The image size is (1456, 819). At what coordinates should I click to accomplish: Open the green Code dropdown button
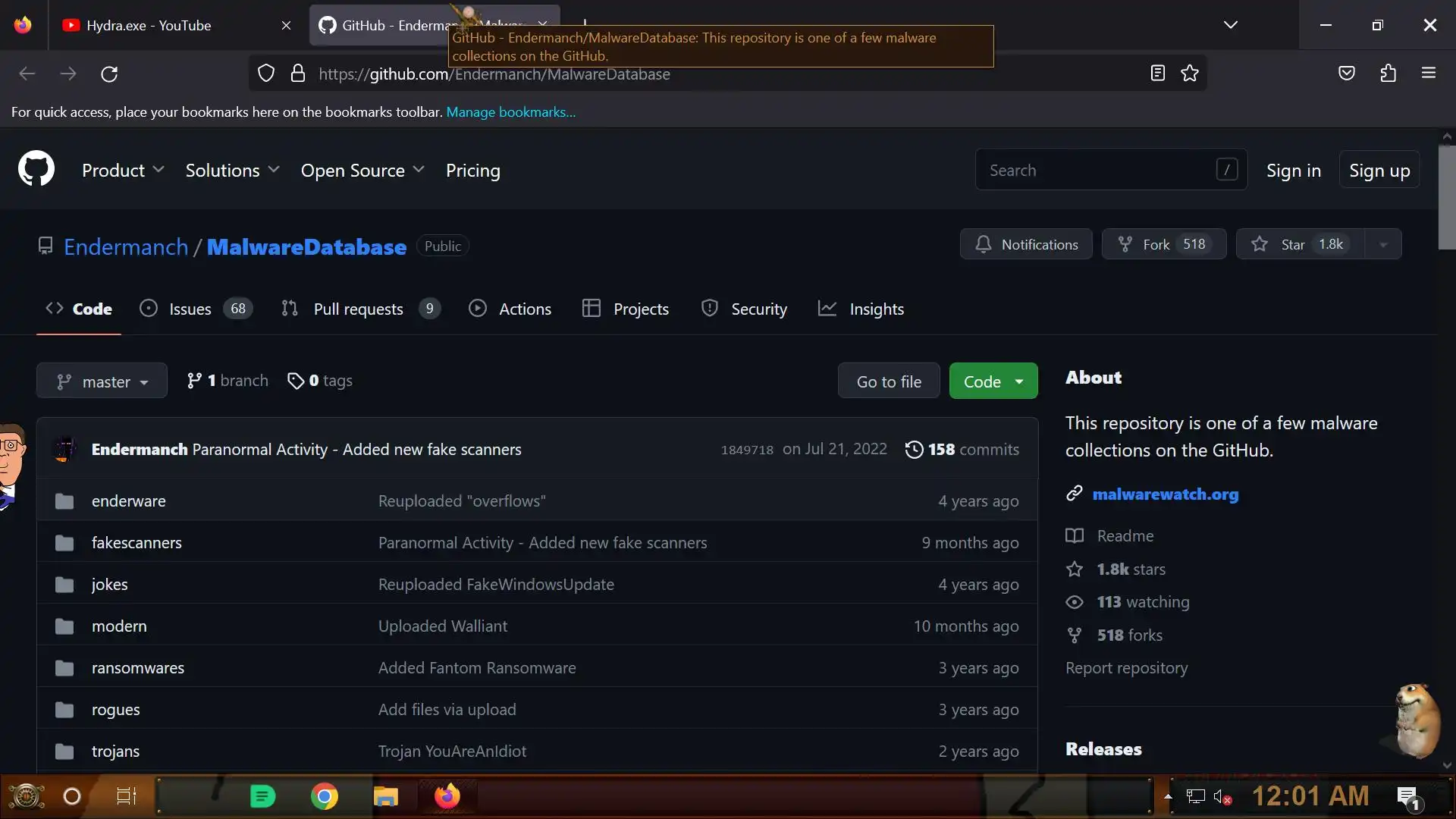(x=993, y=381)
